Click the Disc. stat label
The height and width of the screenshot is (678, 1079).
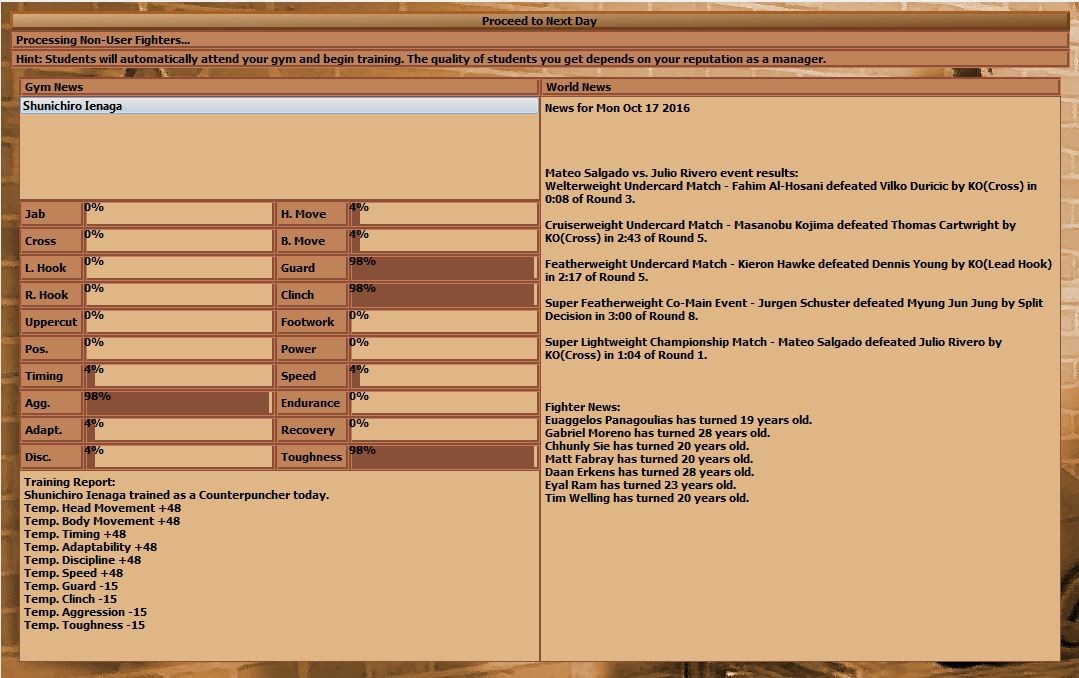coord(51,457)
